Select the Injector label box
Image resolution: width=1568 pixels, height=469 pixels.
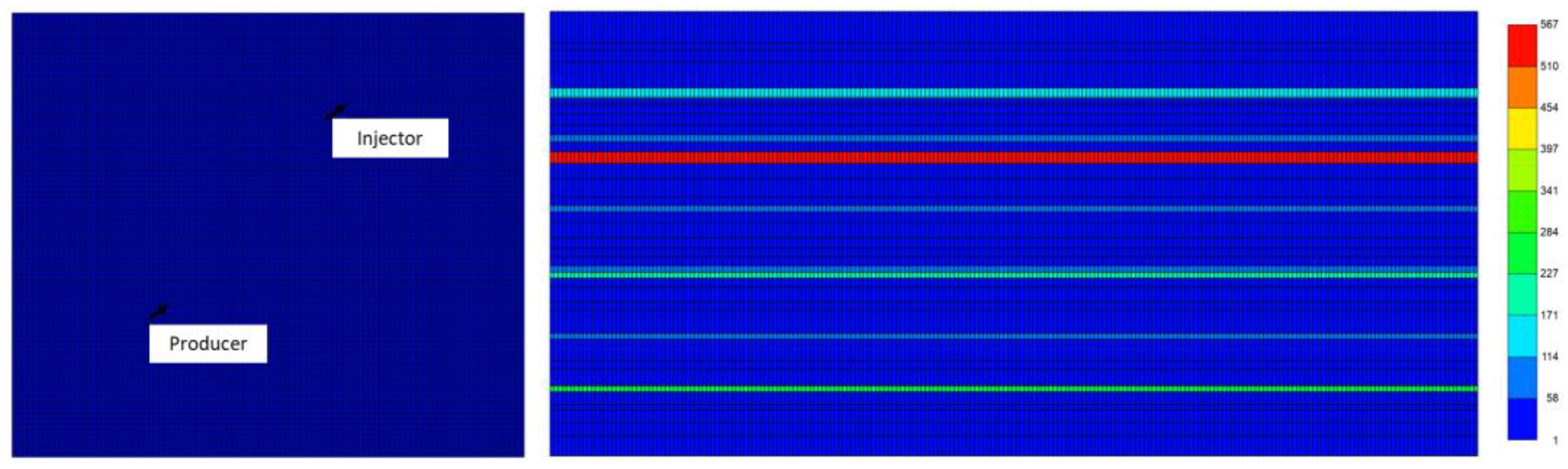(390, 138)
